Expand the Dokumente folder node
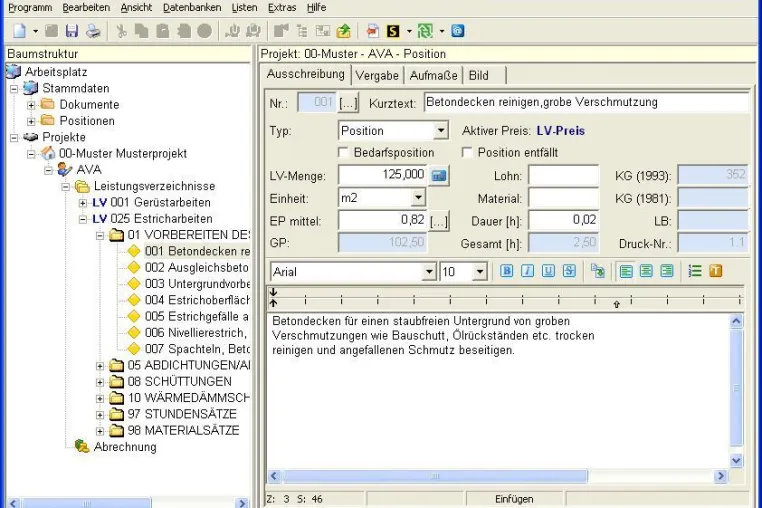Image resolution: width=762 pixels, height=508 pixels. click(31, 105)
